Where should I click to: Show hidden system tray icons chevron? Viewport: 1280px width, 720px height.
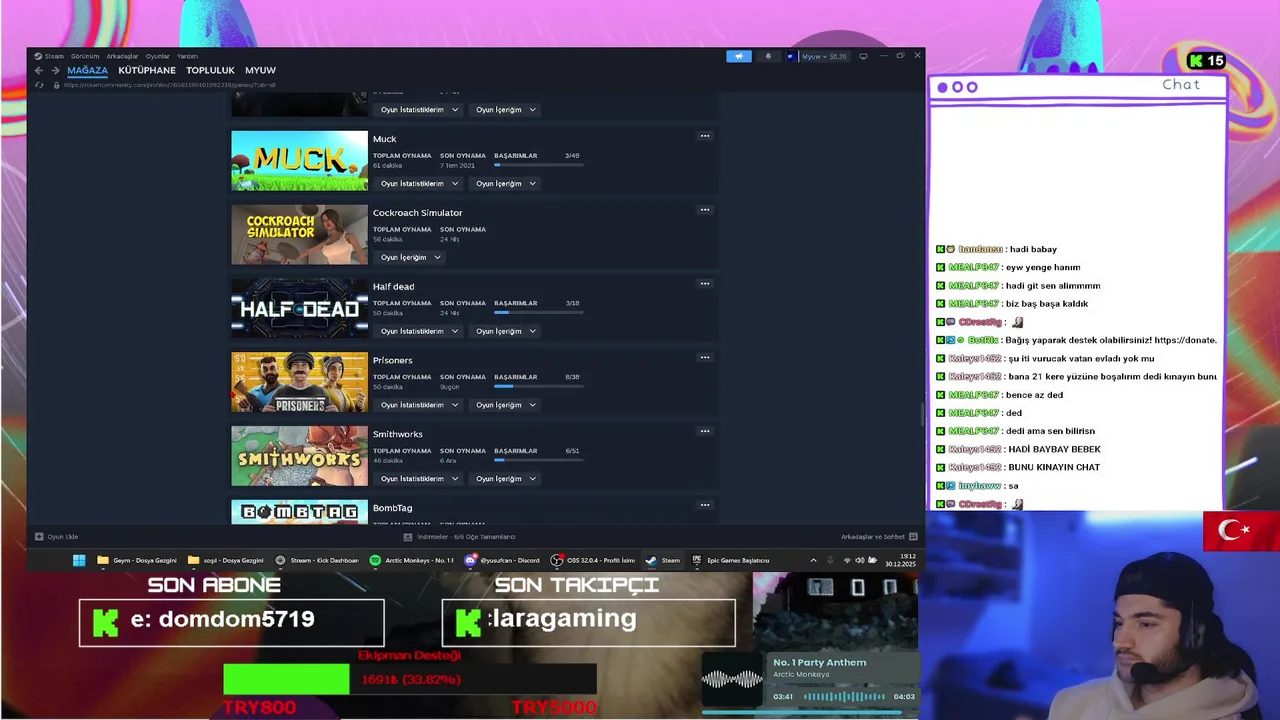[813, 560]
